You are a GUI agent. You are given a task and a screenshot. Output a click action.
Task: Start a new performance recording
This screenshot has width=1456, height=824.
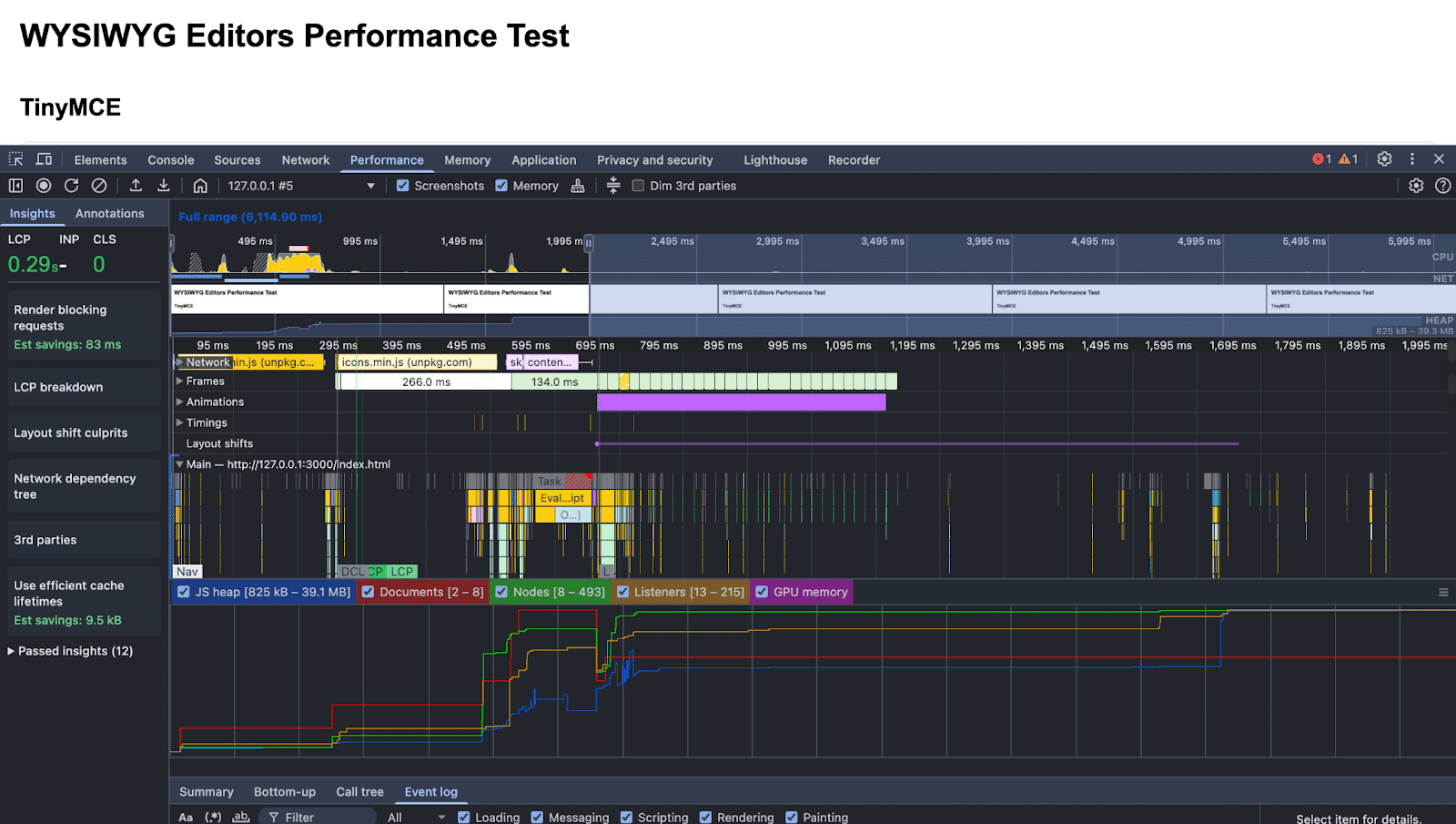43,186
